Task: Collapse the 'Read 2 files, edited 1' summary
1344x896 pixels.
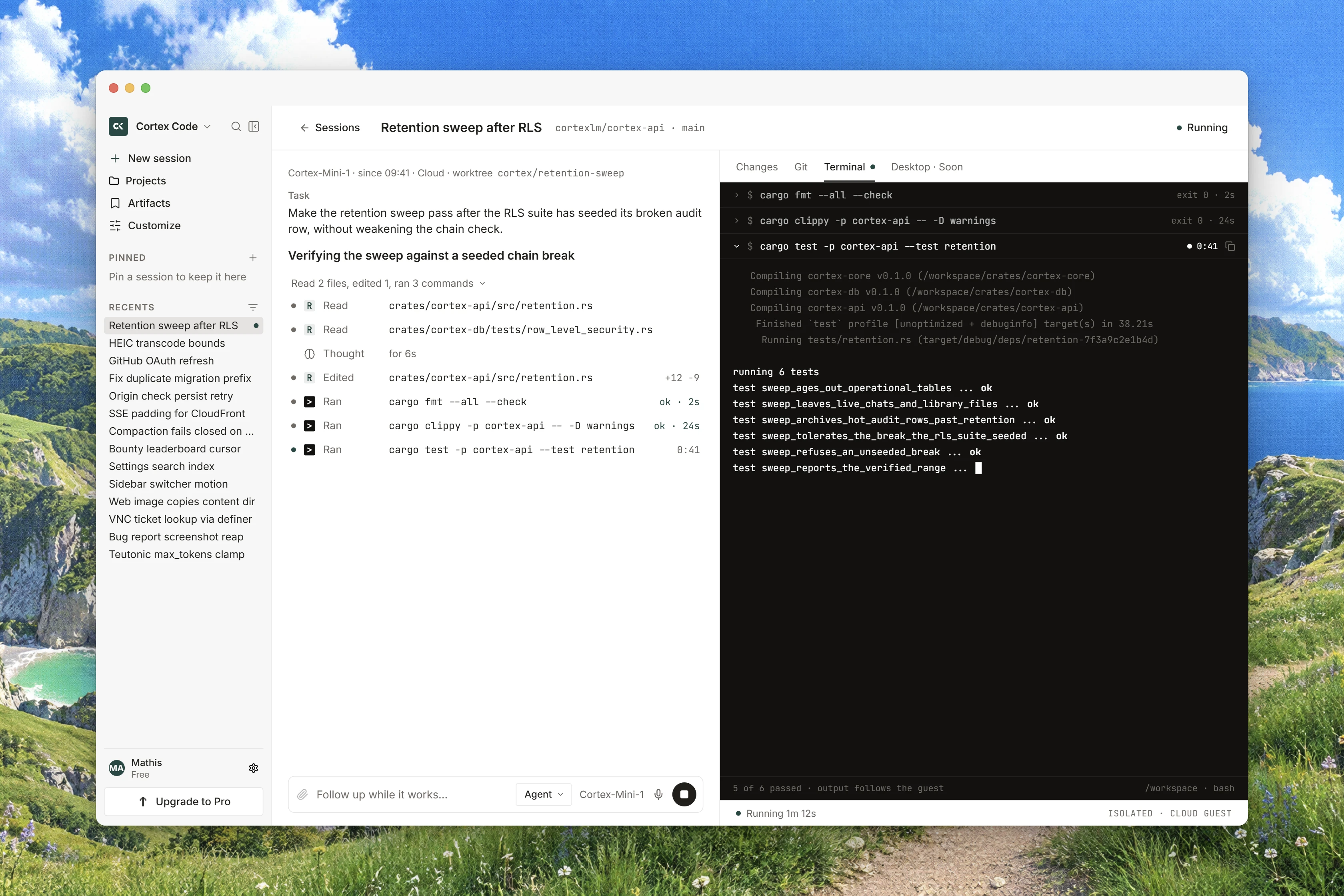Action: pyautogui.click(x=388, y=284)
